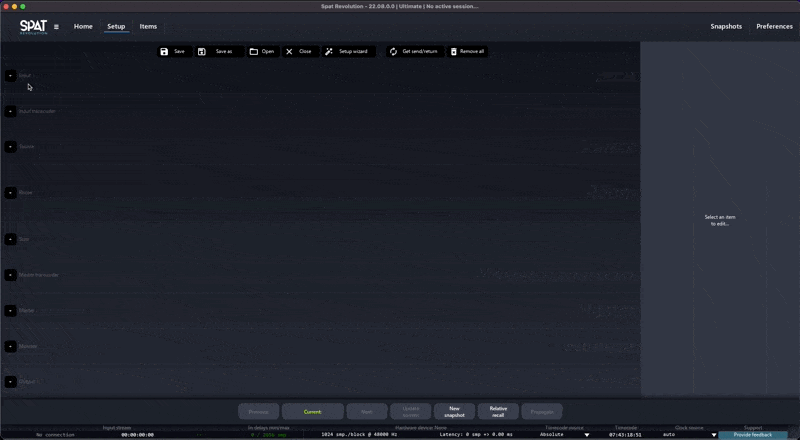Image resolution: width=800 pixels, height=440 pixels.
Task: Open the Items tab
Action: pyautogui.click(x=148, y=27)
